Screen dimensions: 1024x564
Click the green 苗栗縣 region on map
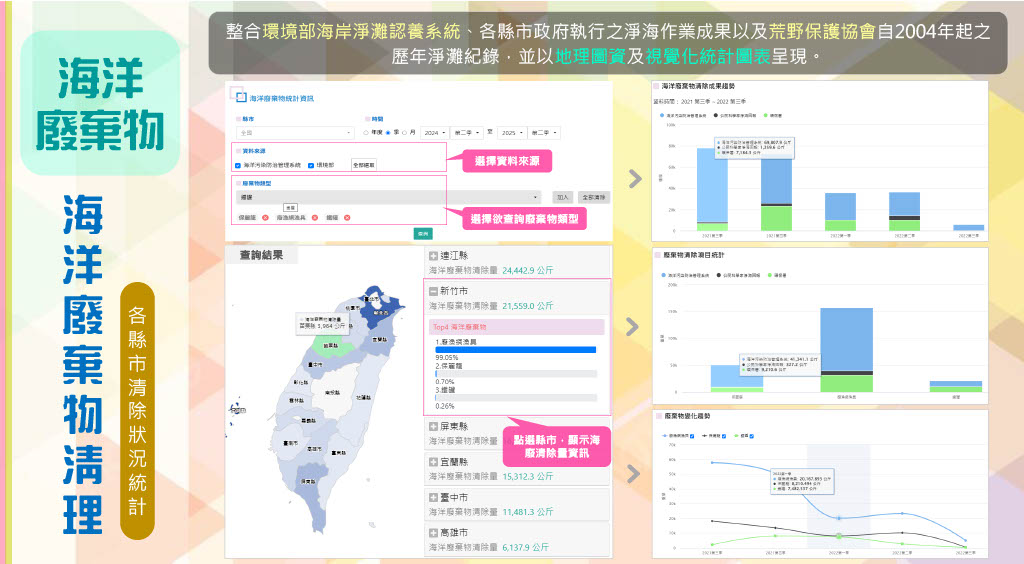pos(330,345)
